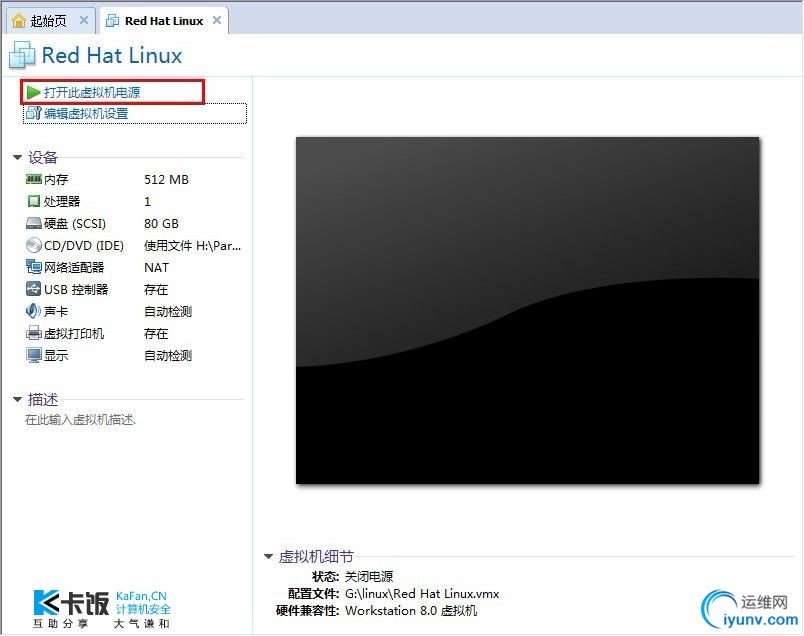Click the 使用文件 H:\Par... value
Image resolution: width=804 pixels, height=636 pixels.
tap(192, 246)
